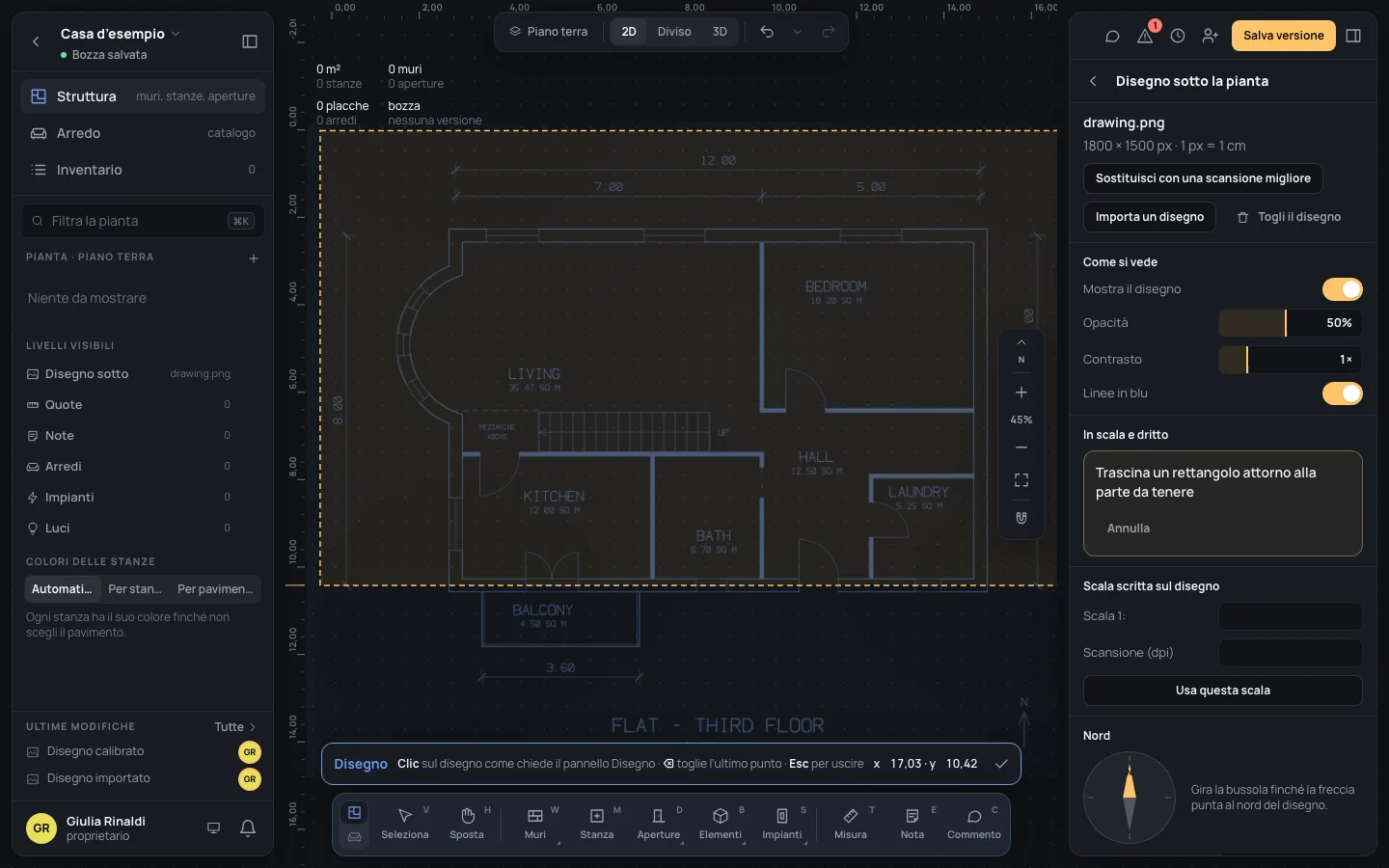Viewport: 1389px width, 868px height.
Task: Open the undo history dropdown
Action: (x=798, y=32)
